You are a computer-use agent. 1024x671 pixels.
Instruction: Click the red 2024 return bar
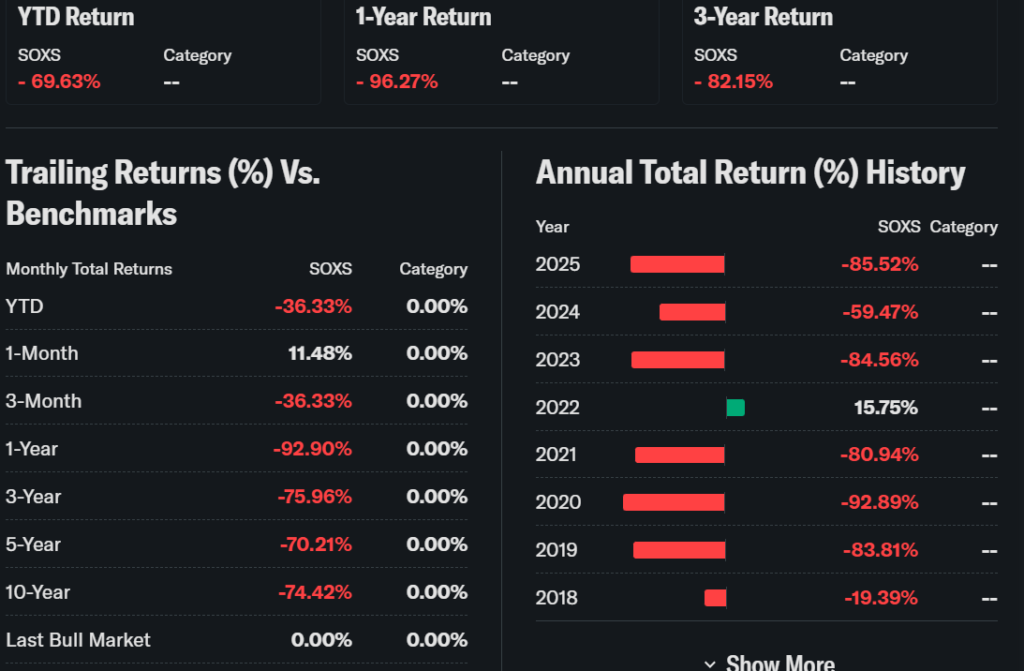pos(692,312)
